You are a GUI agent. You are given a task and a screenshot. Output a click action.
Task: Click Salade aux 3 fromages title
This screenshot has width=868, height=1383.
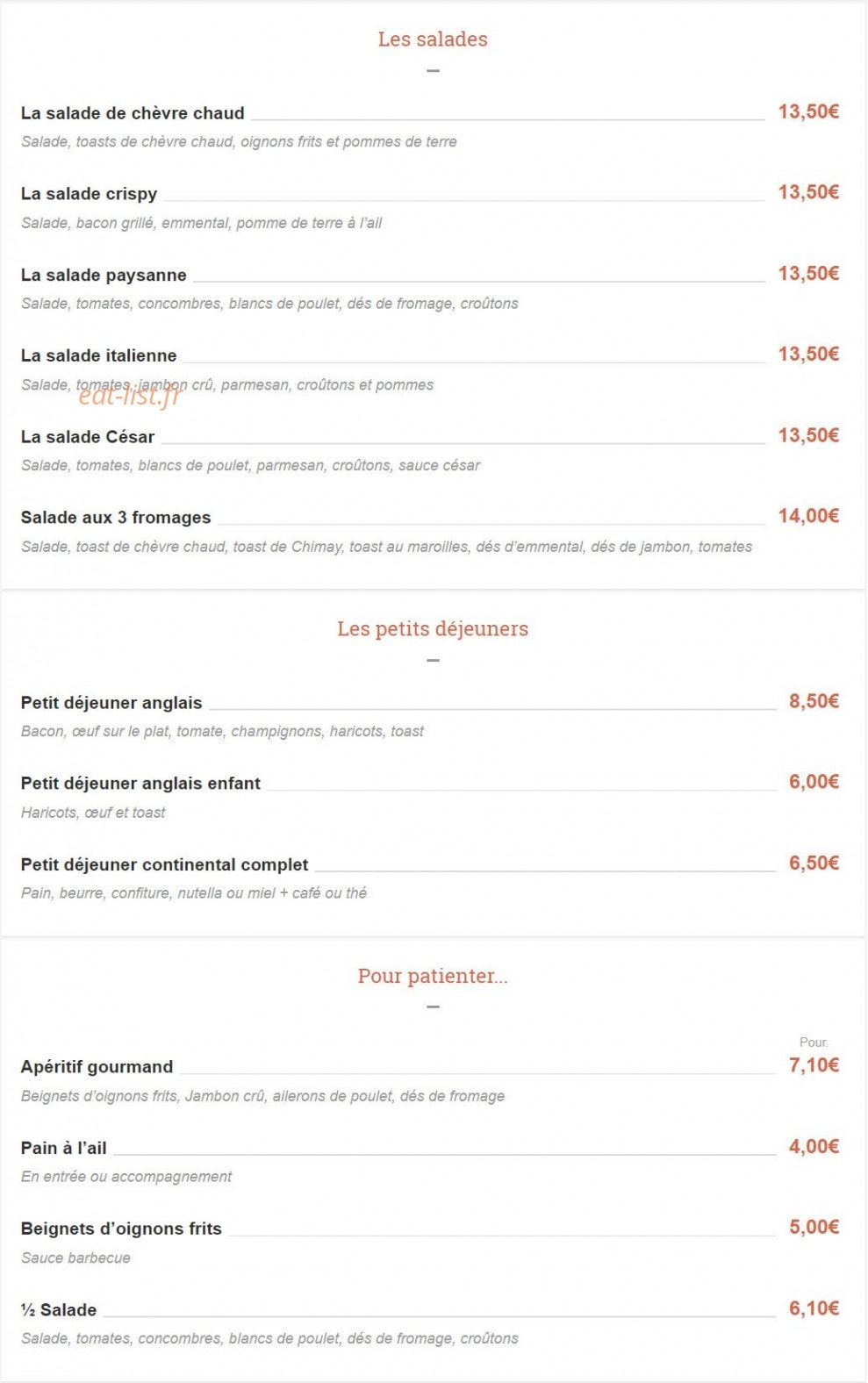pos(116,518)
